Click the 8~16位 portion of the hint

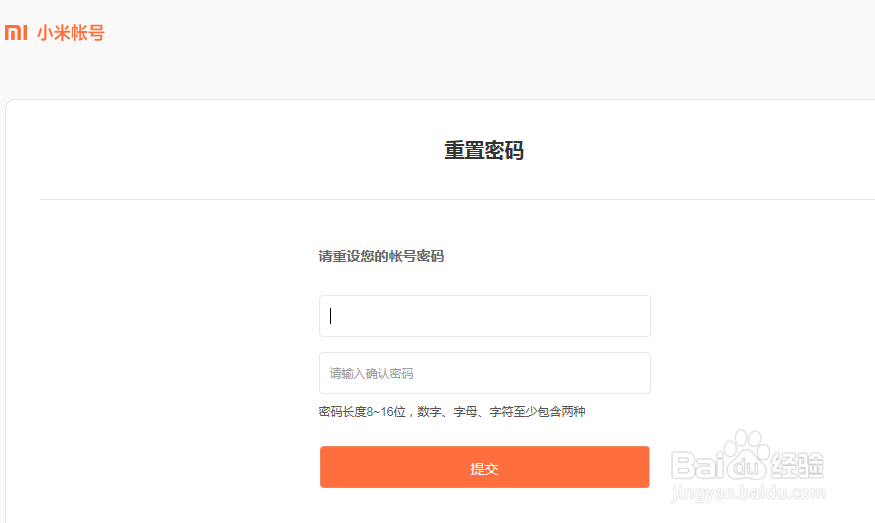click(x=386, y=412)
